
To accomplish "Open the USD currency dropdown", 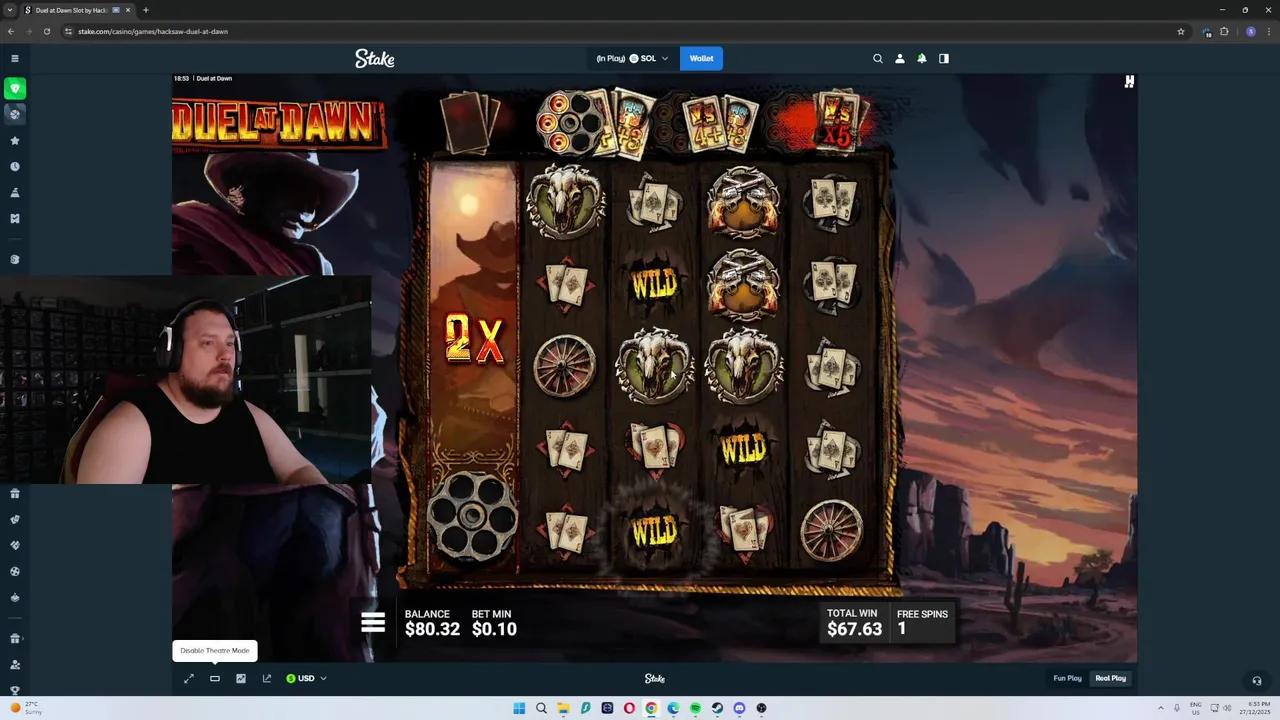I will tap(306, 678).
